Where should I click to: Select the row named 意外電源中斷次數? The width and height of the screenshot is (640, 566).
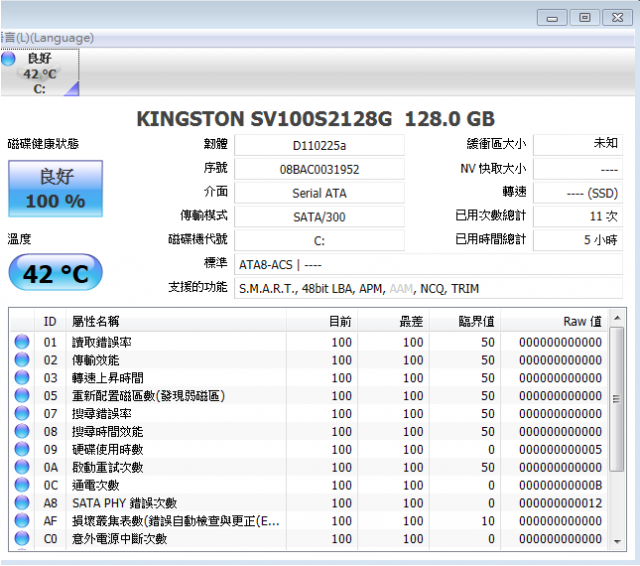point(309,539)
